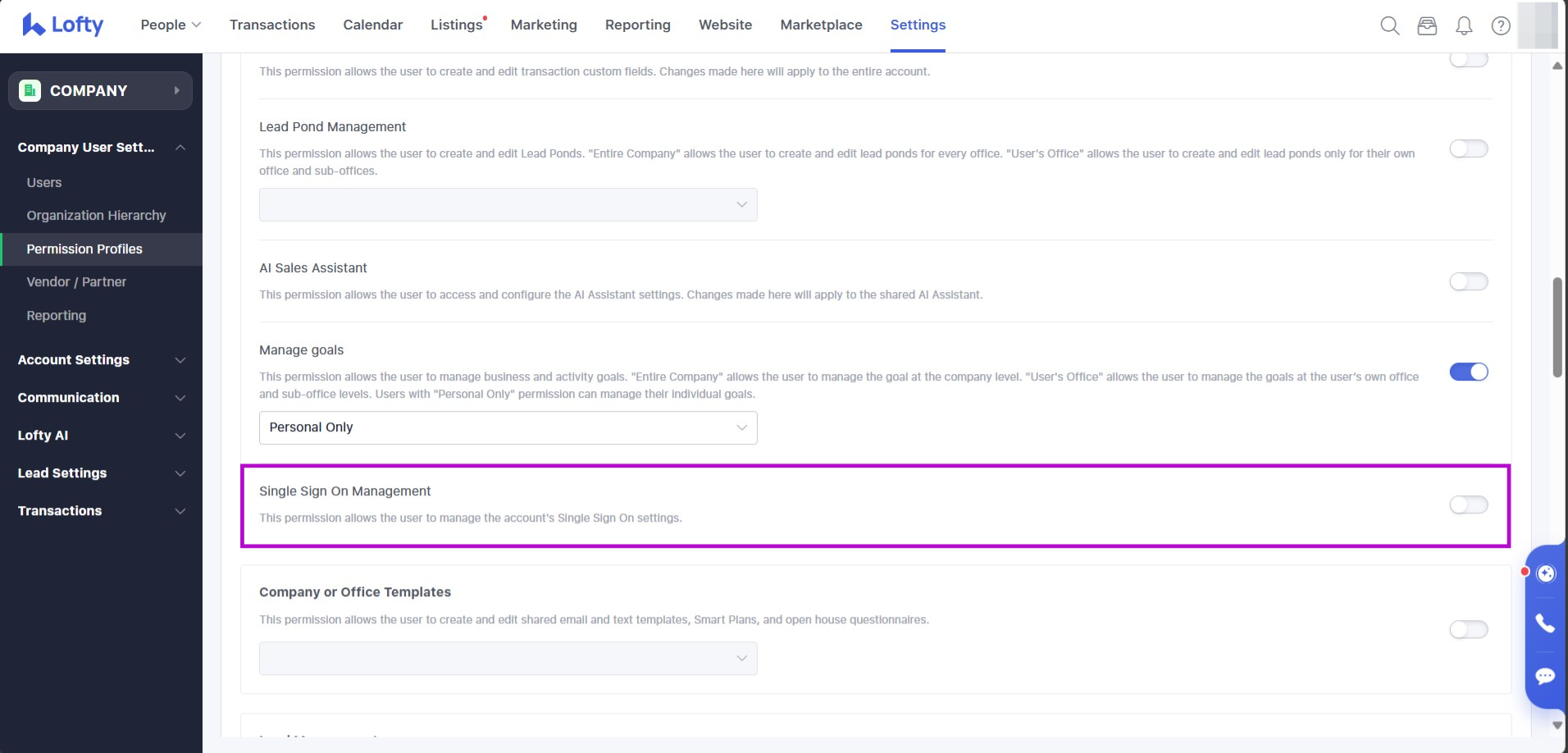The image size is (1568, 753).
Task: Open the Personal Only dropdown
Action: pyautogui.click(x=508, y=427)
